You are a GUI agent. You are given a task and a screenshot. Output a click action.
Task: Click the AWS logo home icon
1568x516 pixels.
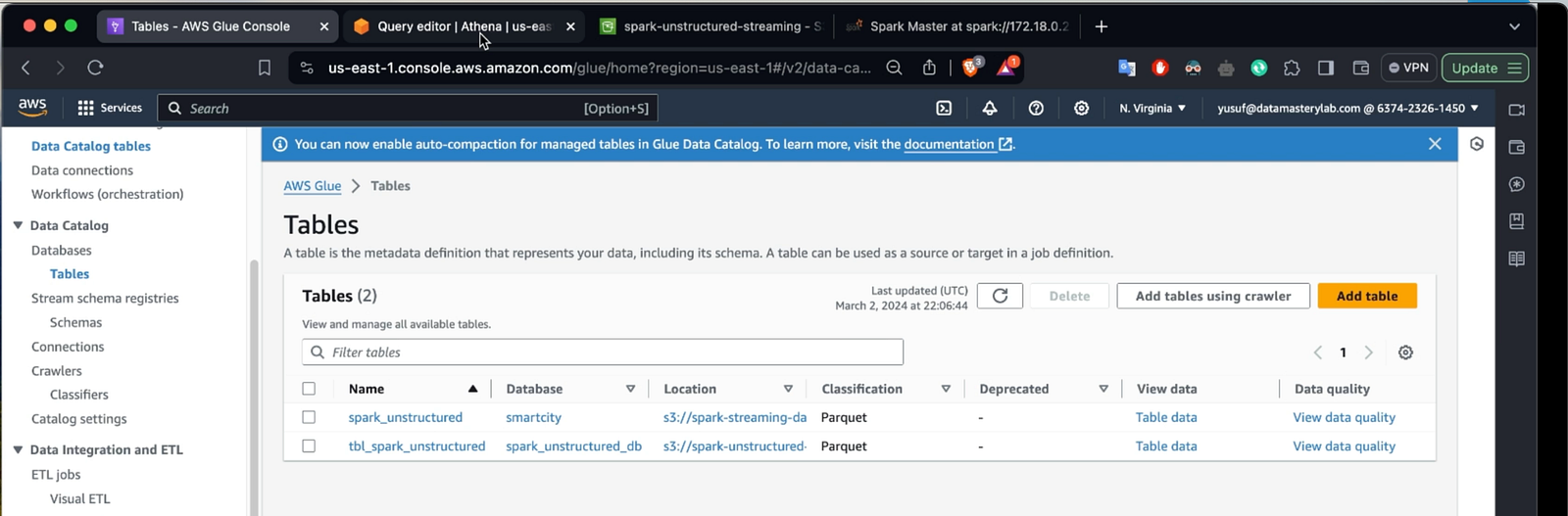[x=32, y=107]
